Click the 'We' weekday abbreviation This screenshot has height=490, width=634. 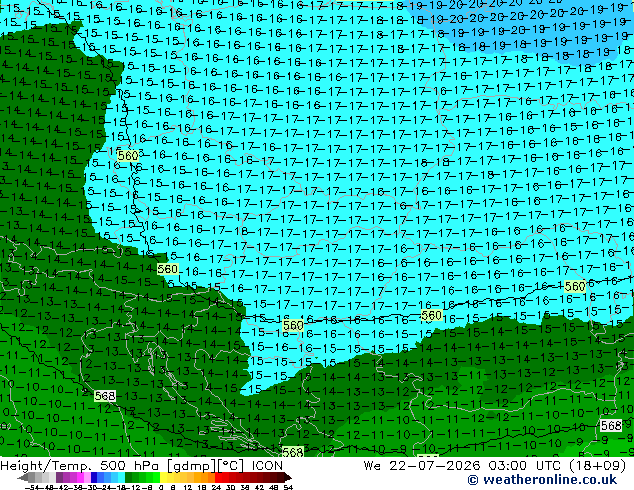pos(372,466)
